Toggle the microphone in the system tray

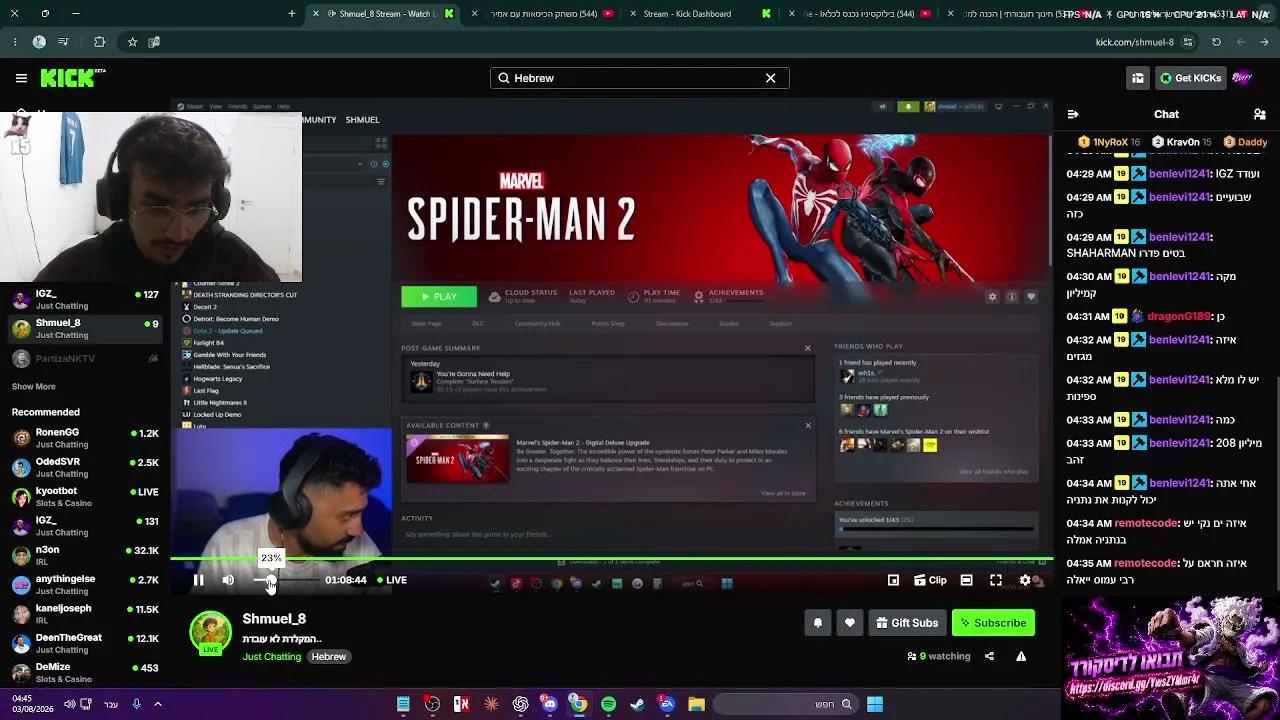pyautogui.click(x=137, y=705)
